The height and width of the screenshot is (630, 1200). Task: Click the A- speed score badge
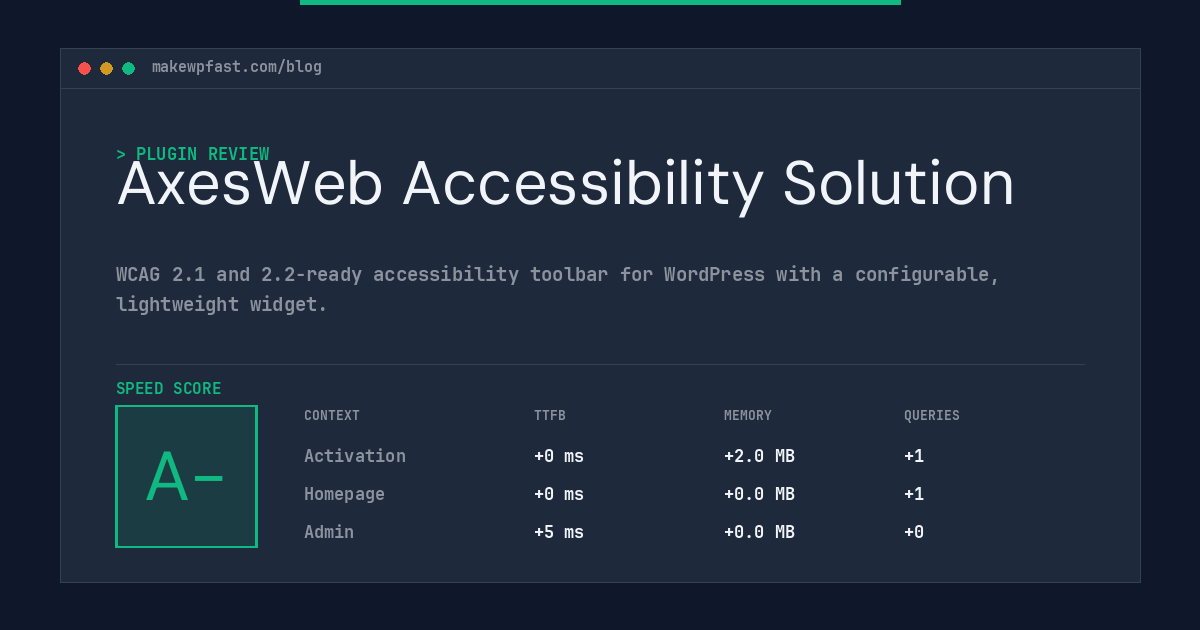click(186, 476)
